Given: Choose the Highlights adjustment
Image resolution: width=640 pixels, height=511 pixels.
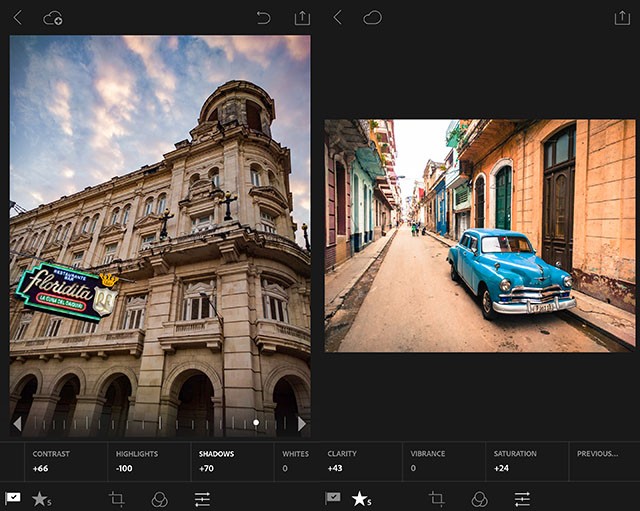Looking at the screenshot, I should click(x=135, y=461).
